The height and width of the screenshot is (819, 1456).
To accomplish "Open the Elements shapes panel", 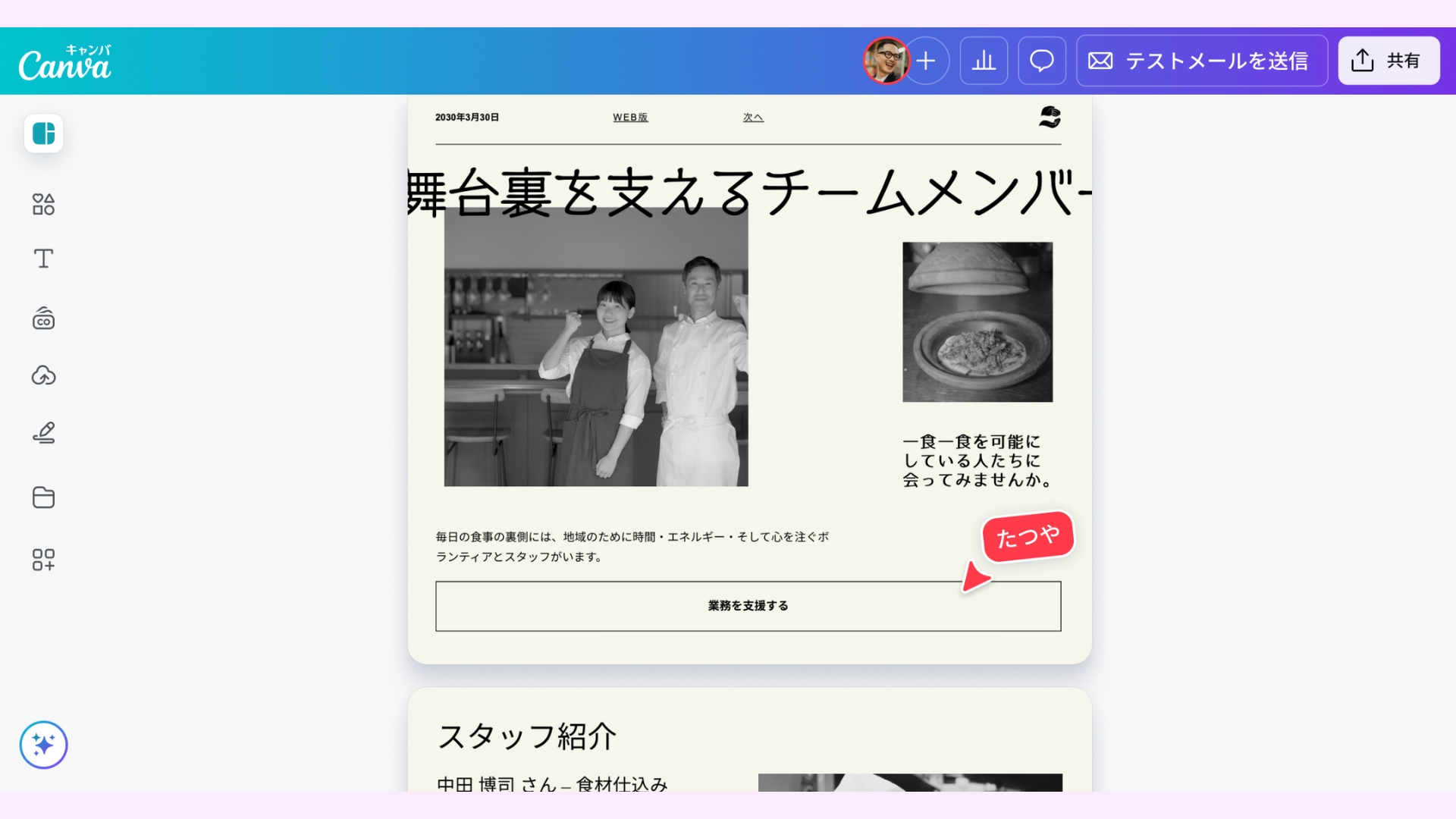I will pos(43,204).
